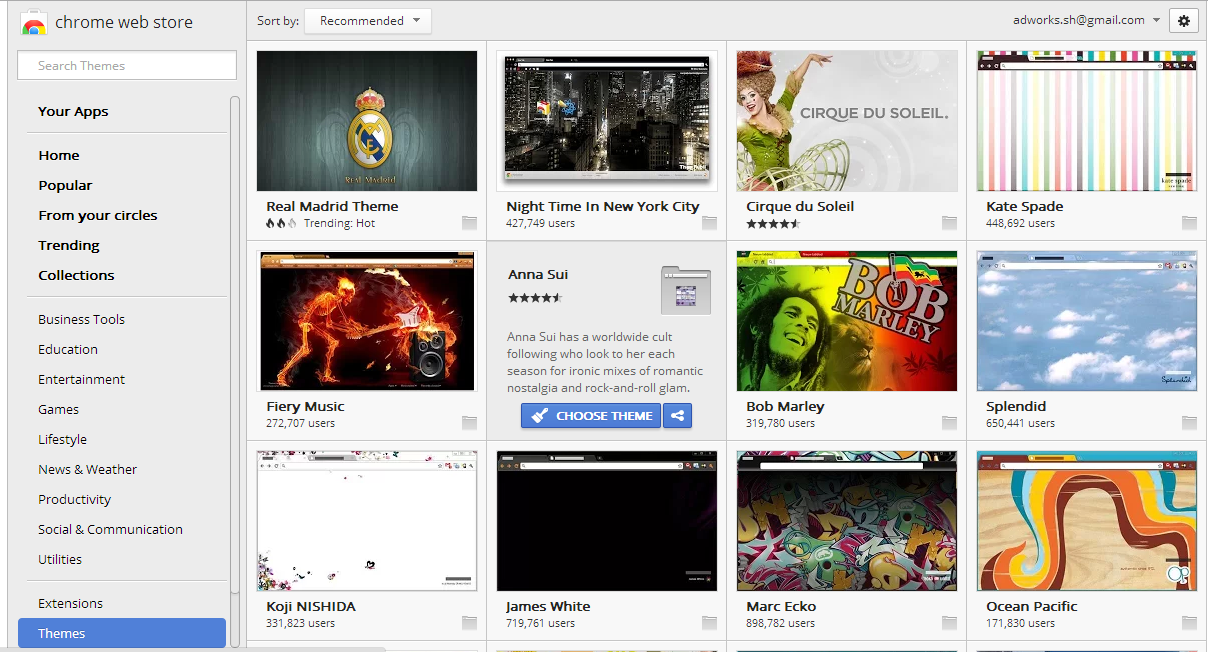
Task: Click the theme icon beside Night Time In New York City
Action: pos(710,223)
